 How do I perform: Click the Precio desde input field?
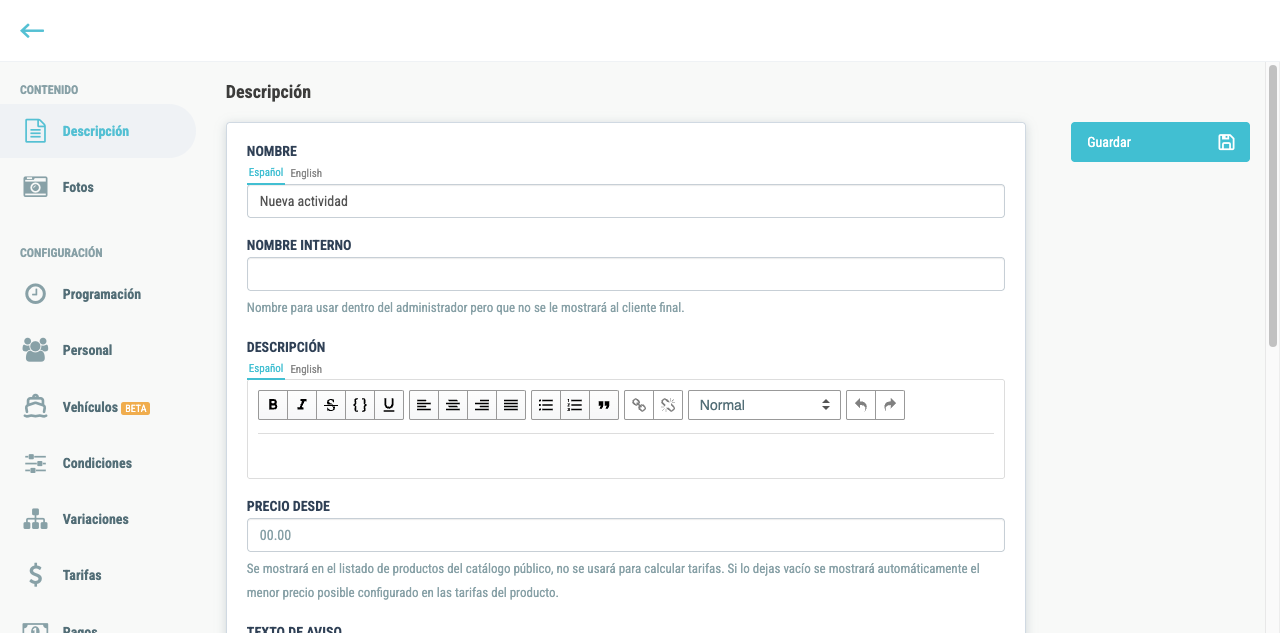click(626, 535)
